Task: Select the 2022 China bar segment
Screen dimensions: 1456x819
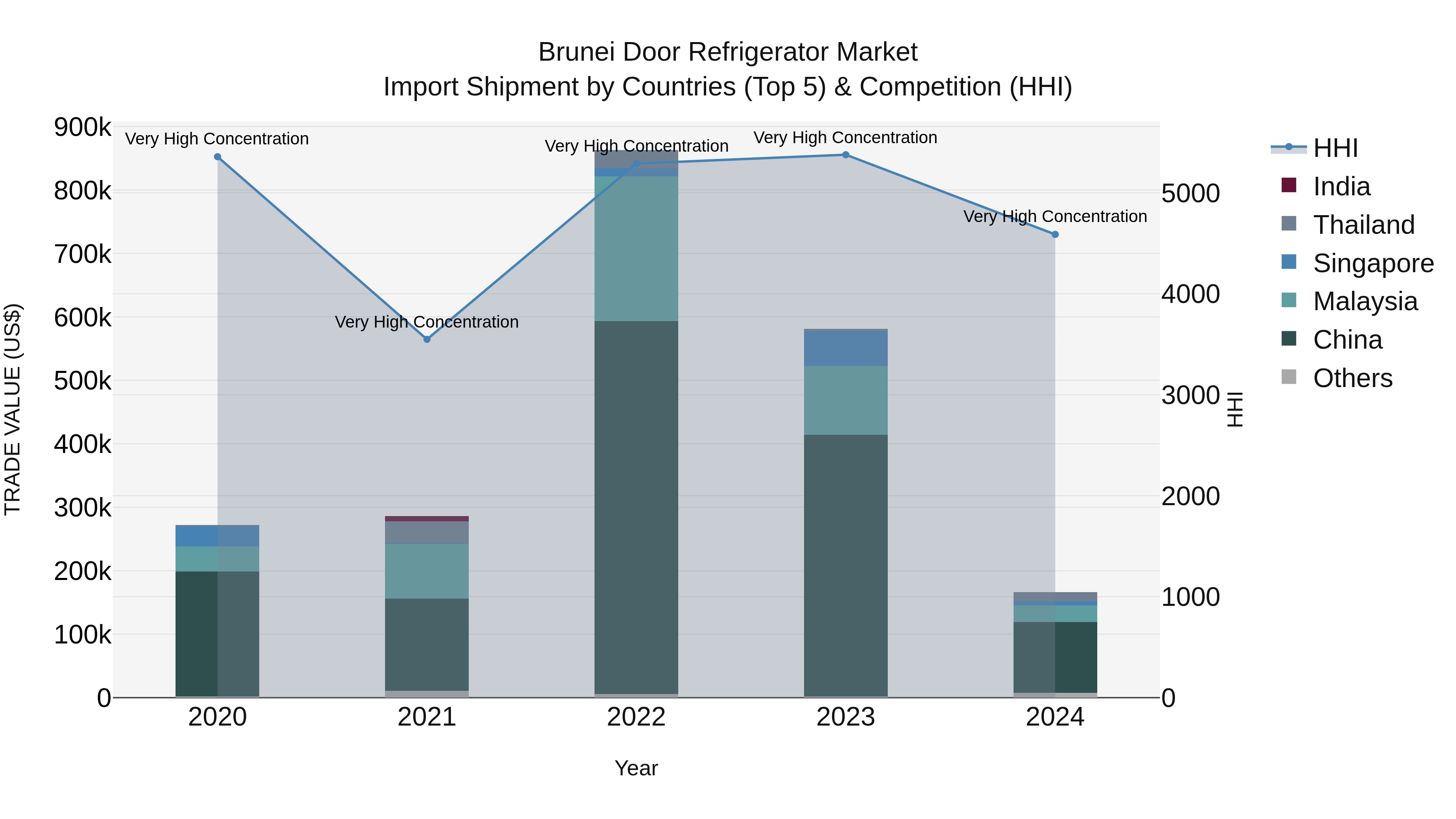Action: pos(637,508)
